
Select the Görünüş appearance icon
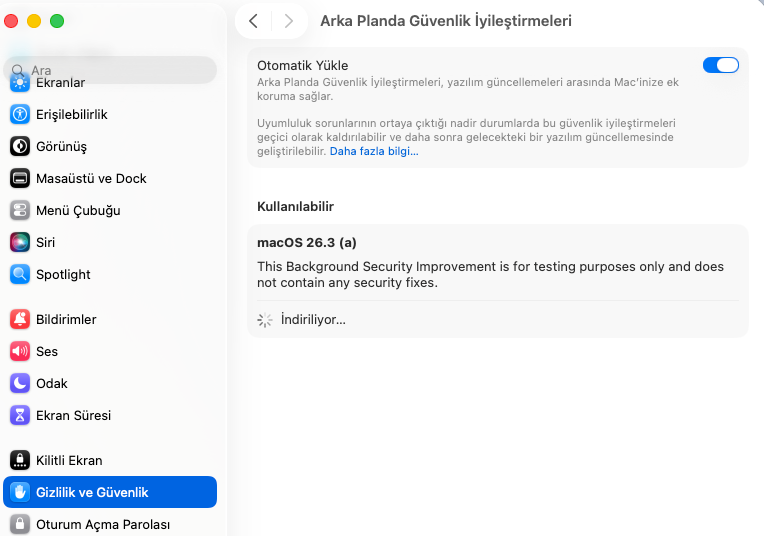click(x=20, y=146)
